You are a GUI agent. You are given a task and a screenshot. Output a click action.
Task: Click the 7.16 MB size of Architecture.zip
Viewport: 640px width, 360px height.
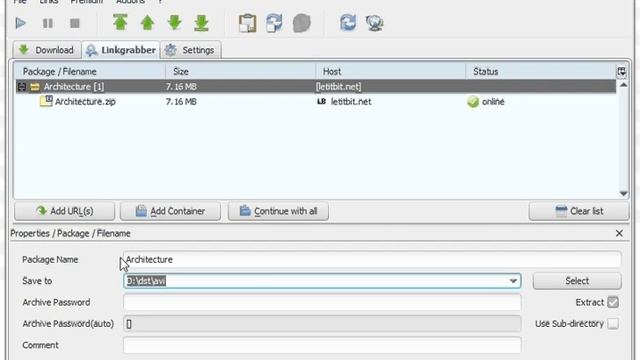(x=181, y=102)
